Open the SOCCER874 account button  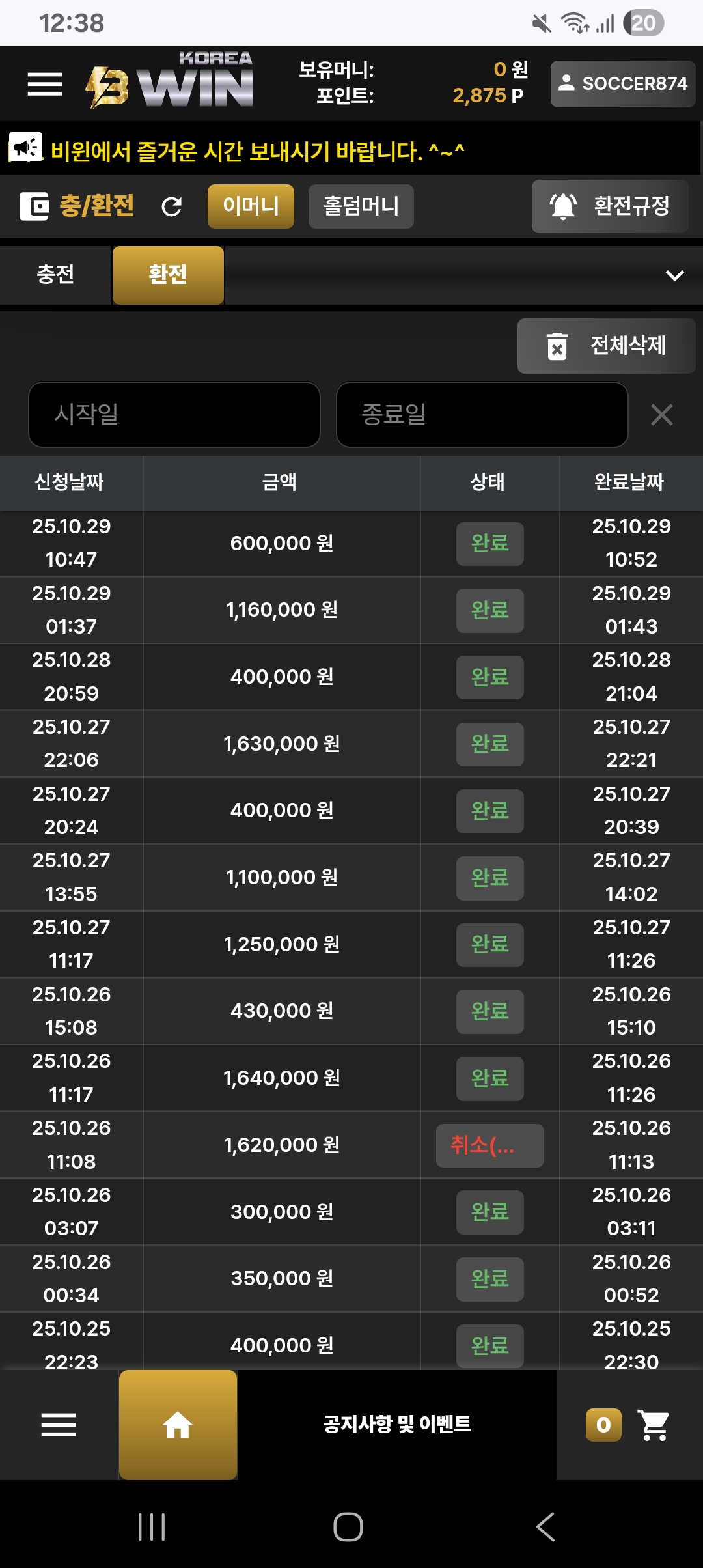(x=623, y=84)
